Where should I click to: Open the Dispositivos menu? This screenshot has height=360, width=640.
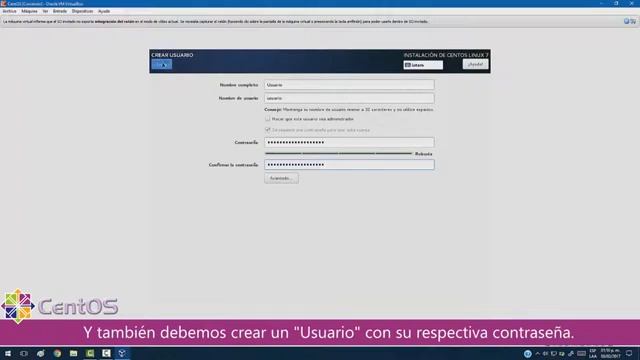[x=82, y=11]
